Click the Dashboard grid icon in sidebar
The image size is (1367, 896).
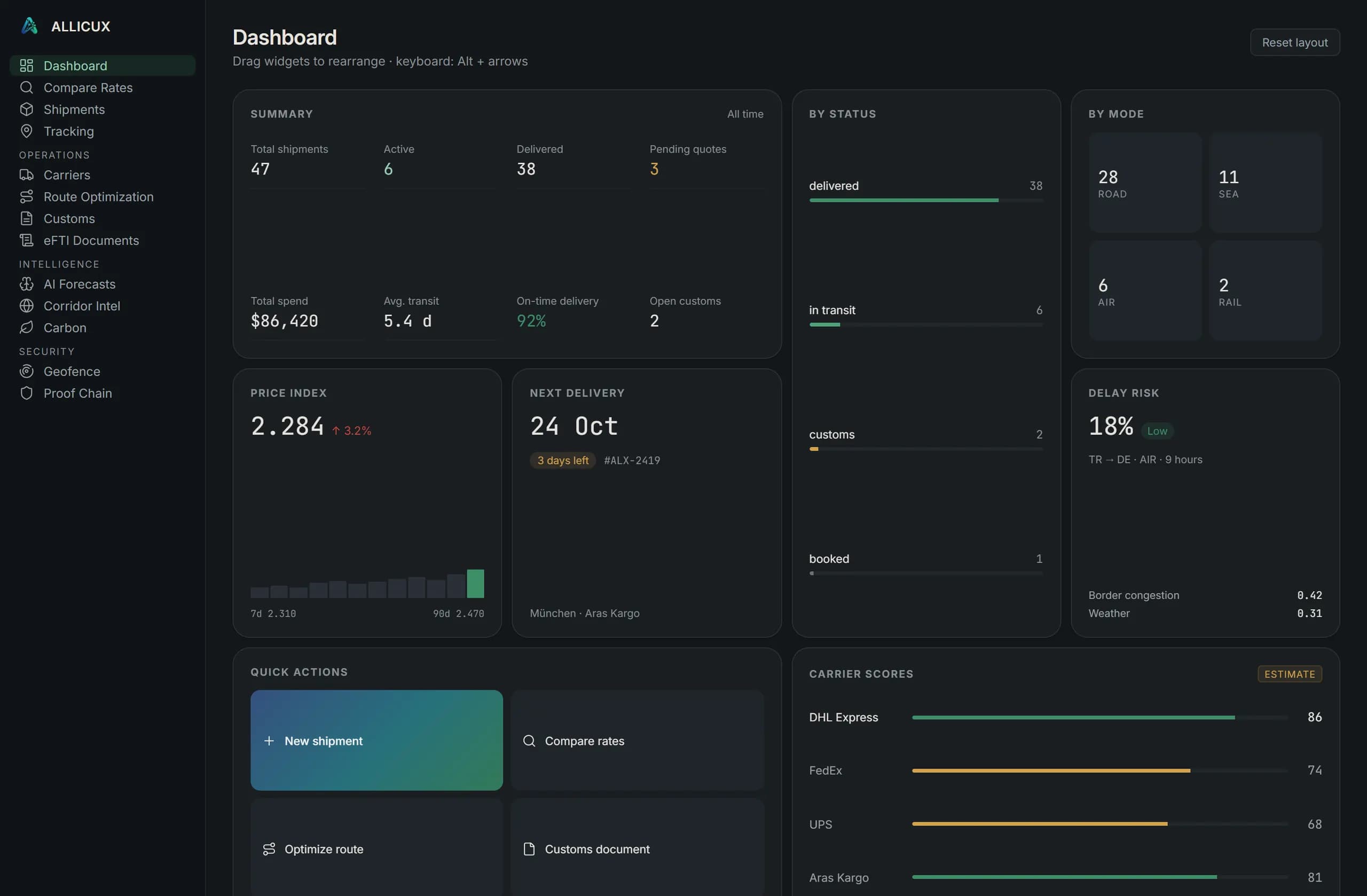point(26,66)
